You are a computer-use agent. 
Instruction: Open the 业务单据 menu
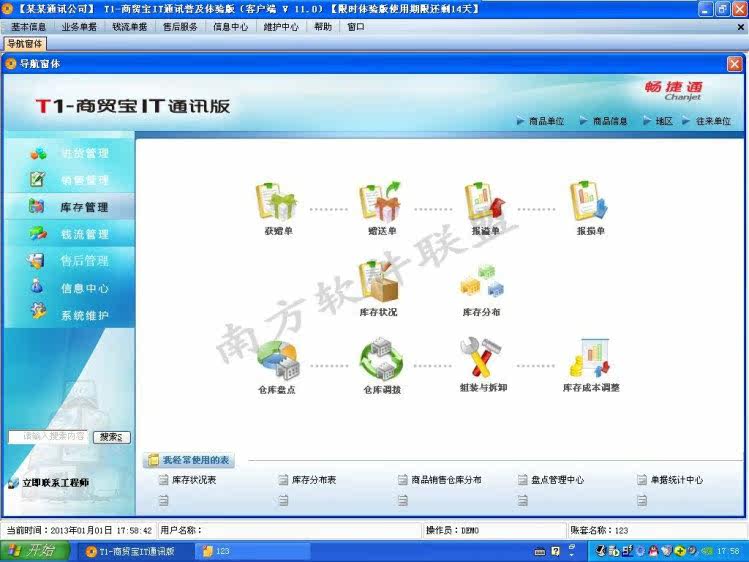click(x=79, y=27)
